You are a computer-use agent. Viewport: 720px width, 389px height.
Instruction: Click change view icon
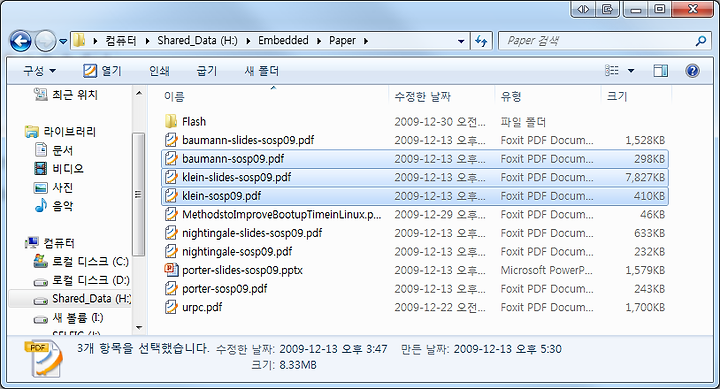612,70
